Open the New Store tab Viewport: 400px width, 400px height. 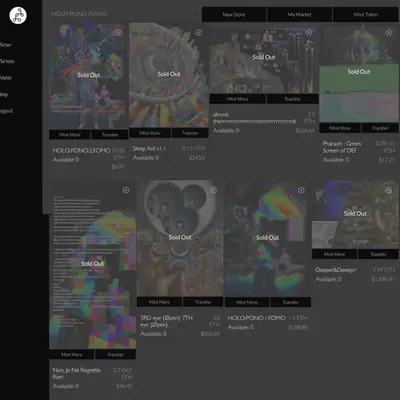coord(234,15)
